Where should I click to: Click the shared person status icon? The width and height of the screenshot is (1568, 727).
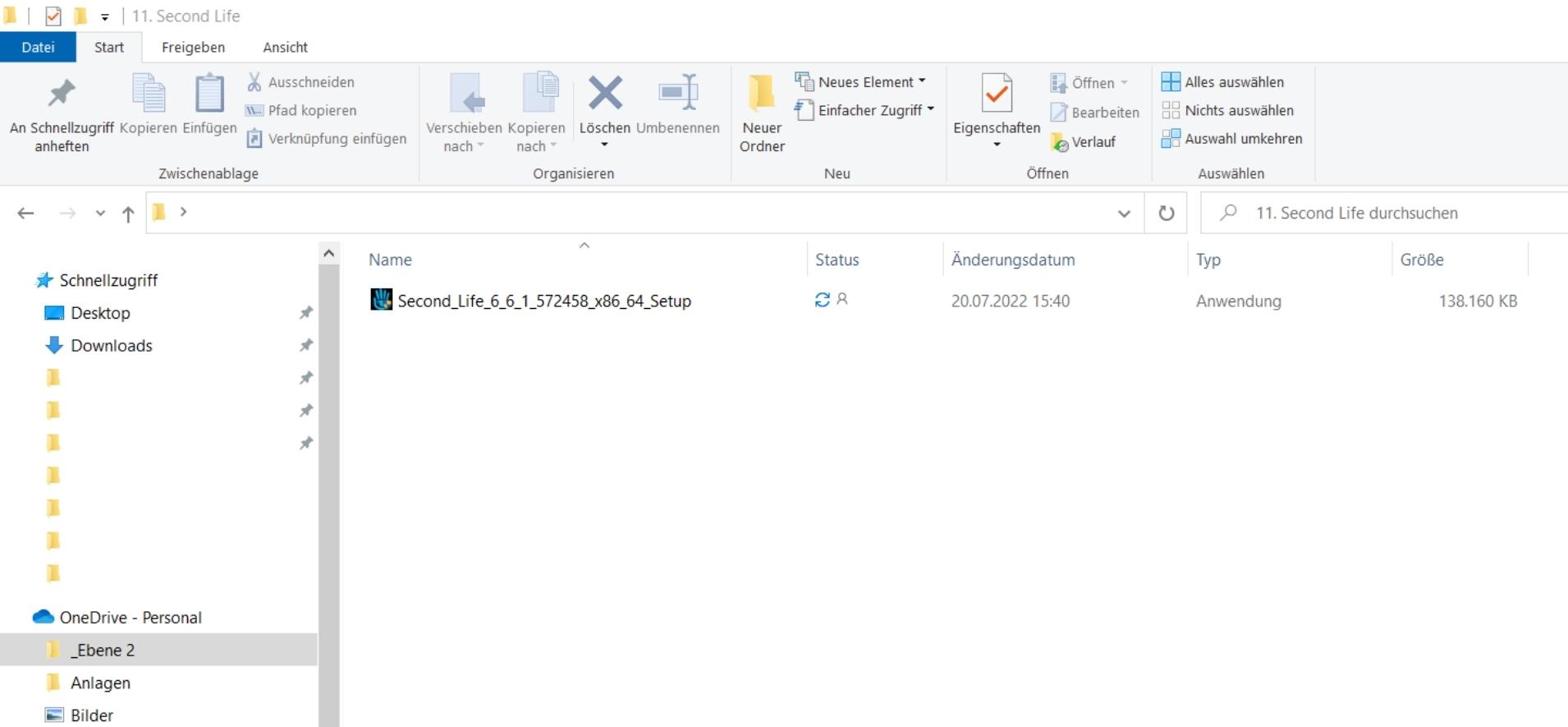pos(842,299)
